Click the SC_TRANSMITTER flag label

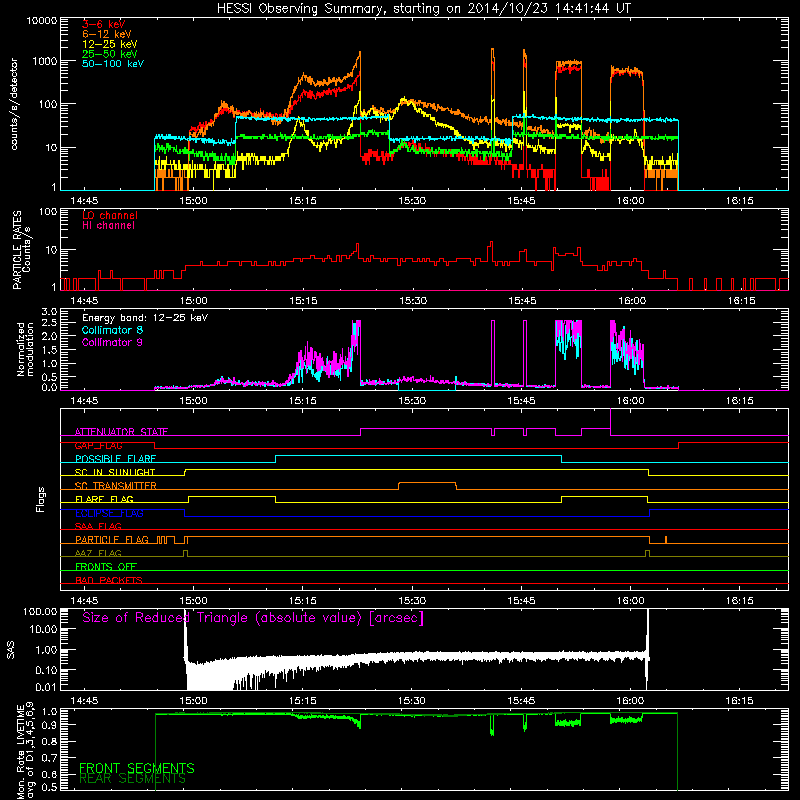coord(116,486)
